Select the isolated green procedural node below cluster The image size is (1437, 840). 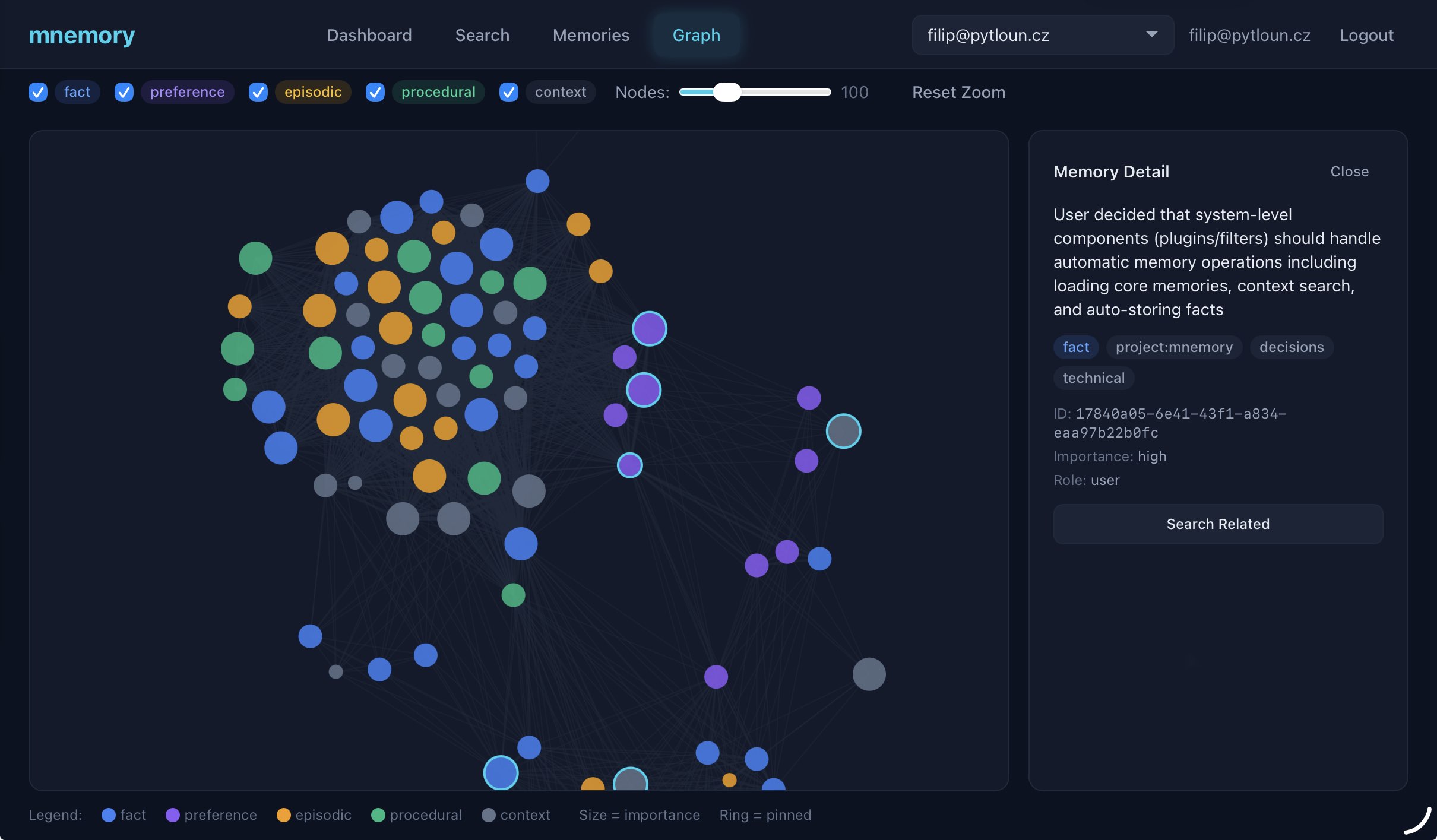pyautogui.click(x=513, y=595)
